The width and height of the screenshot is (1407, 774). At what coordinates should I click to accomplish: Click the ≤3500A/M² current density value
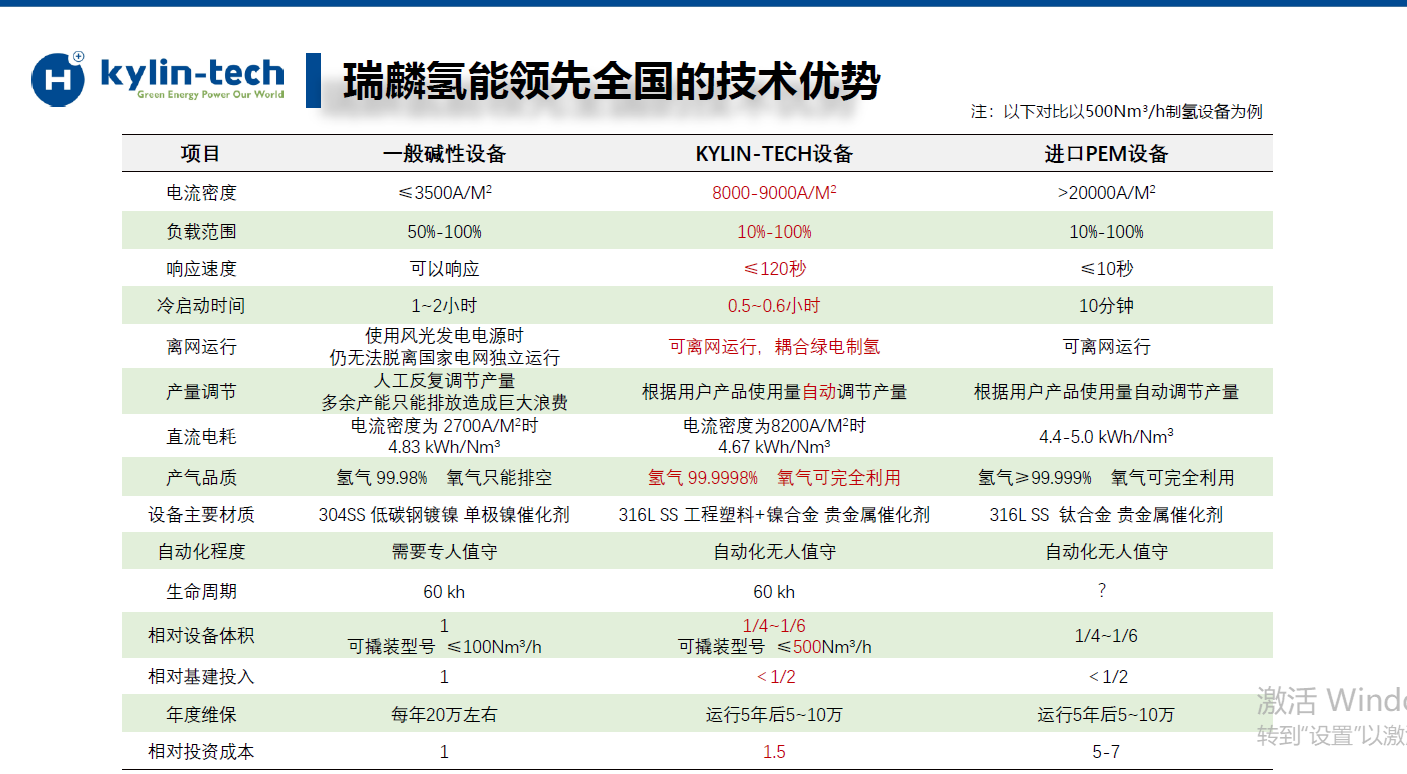pyautogui.click(x=444, y=192)
